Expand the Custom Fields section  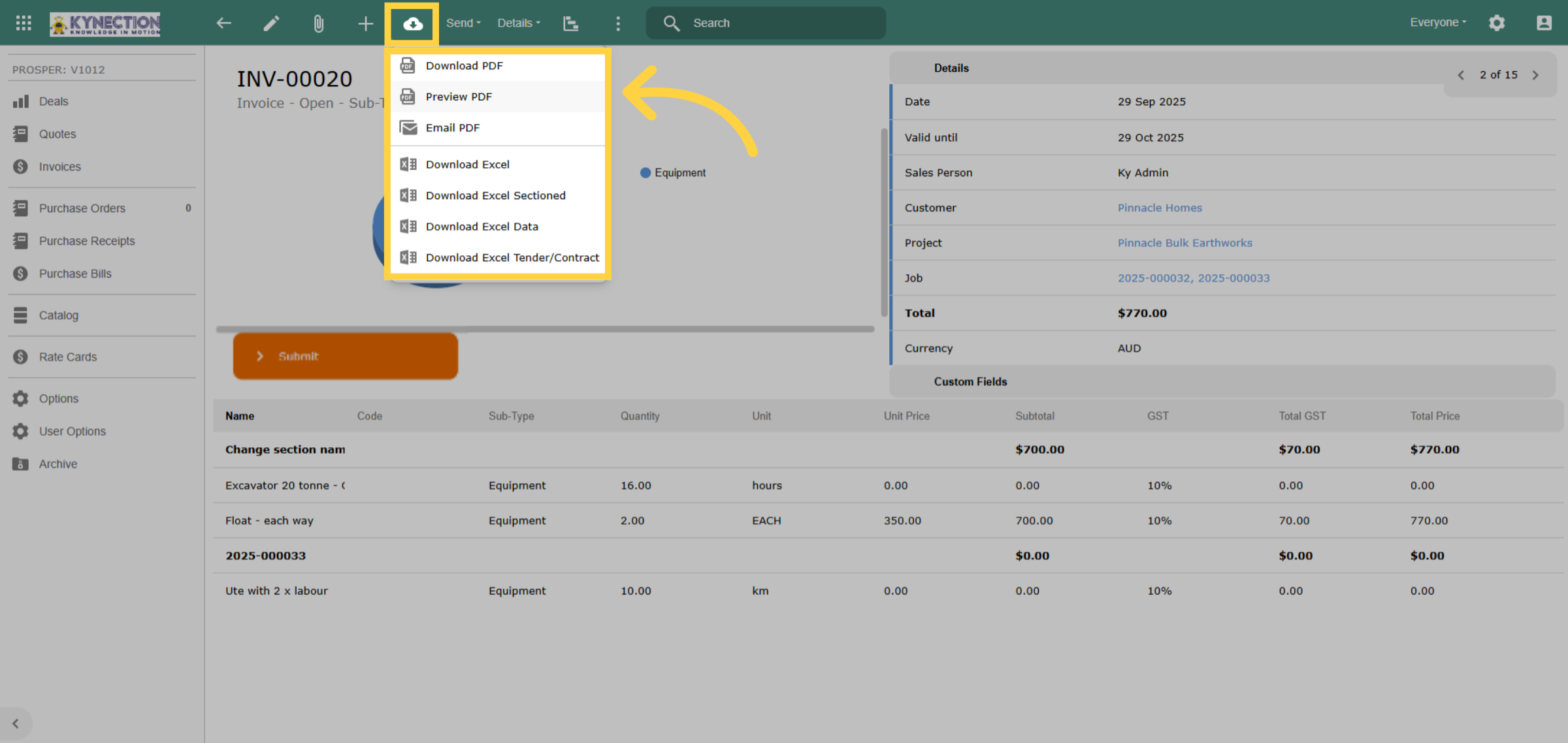pos(1222,382)
